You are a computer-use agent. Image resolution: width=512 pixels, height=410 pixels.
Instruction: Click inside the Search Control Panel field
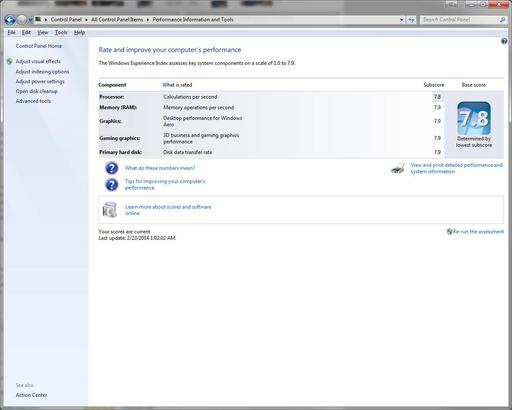click(459, 20)
